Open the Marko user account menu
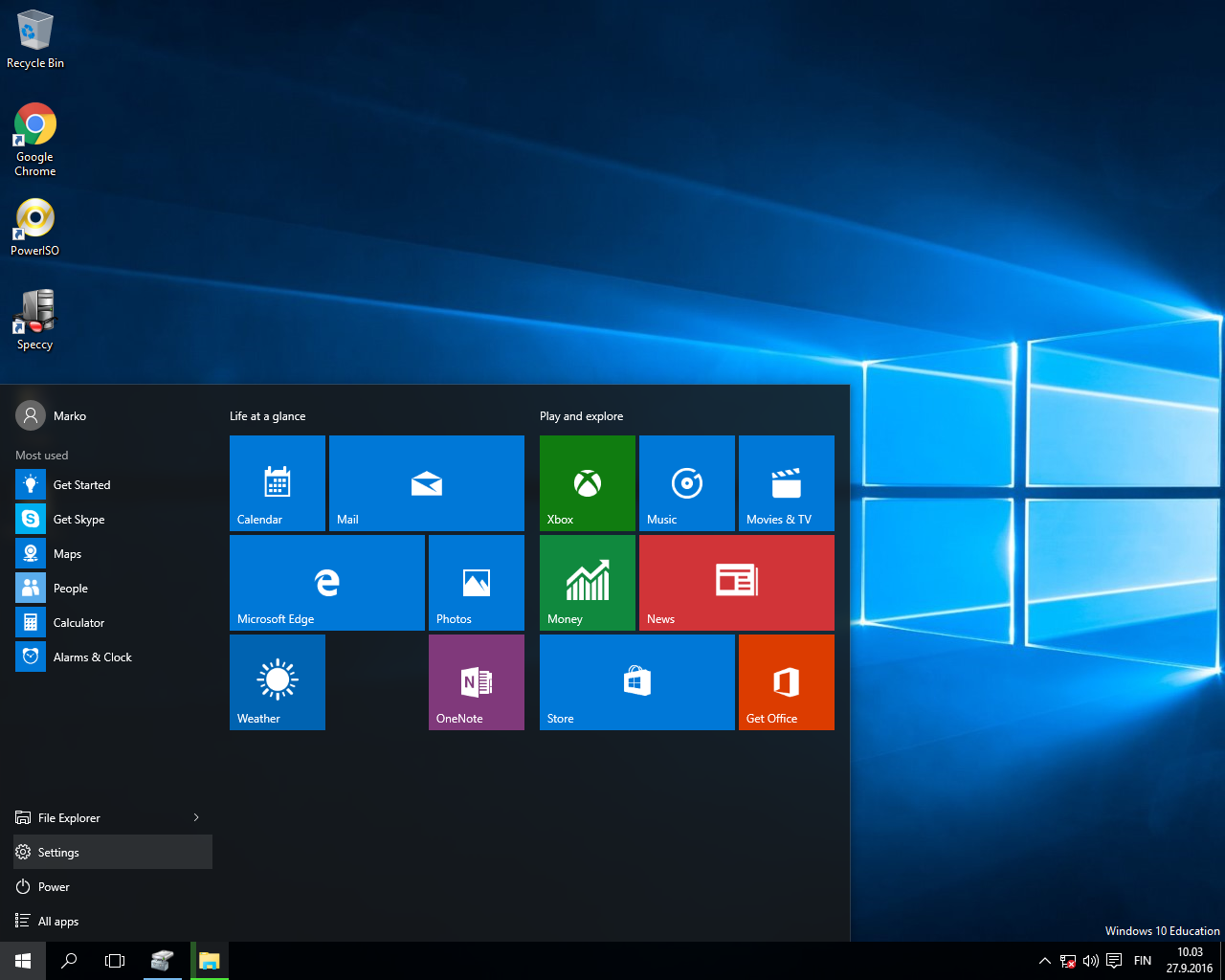This screenshot has width=1225, height=980. 52,415
